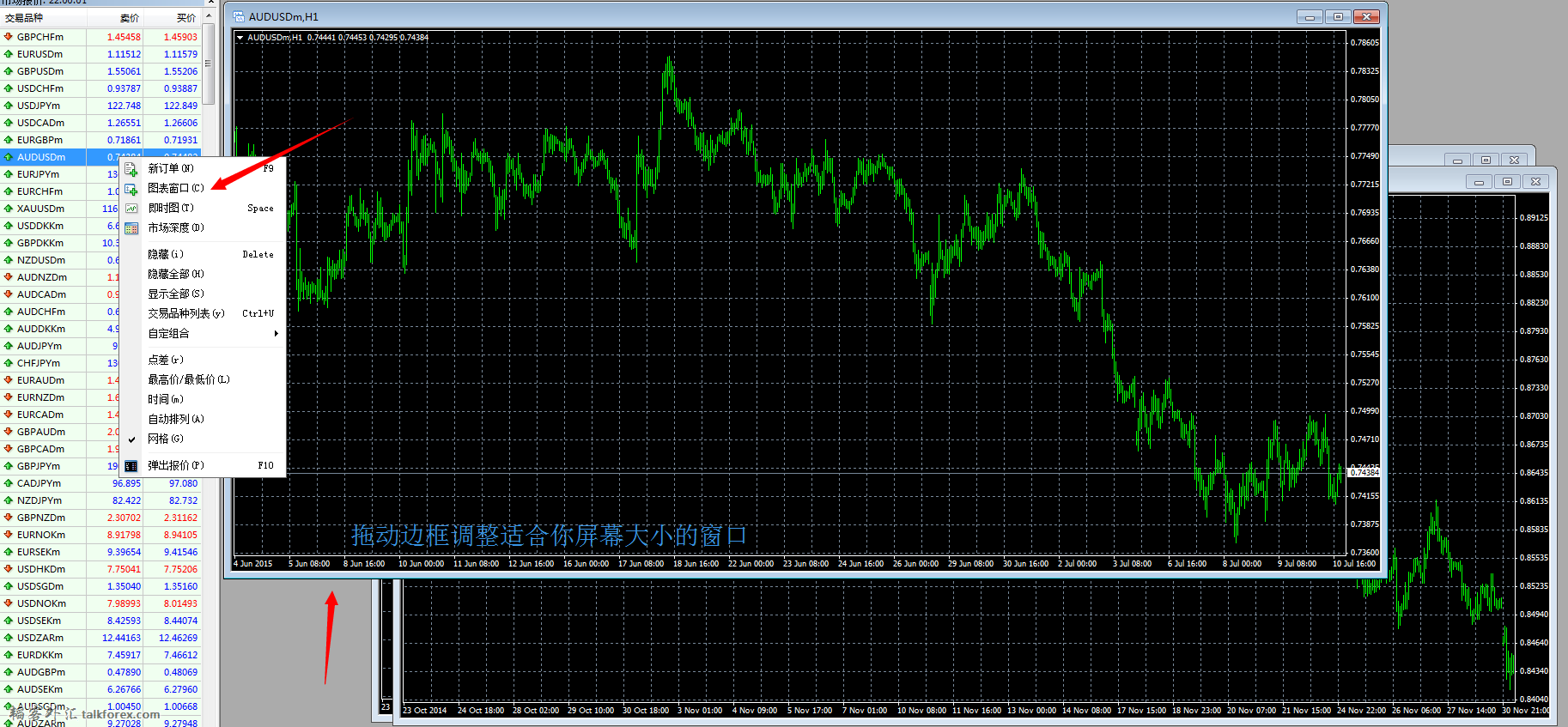
Task: Click the arrow icon next to USDJPYm
Action: (x=8, y=106)
